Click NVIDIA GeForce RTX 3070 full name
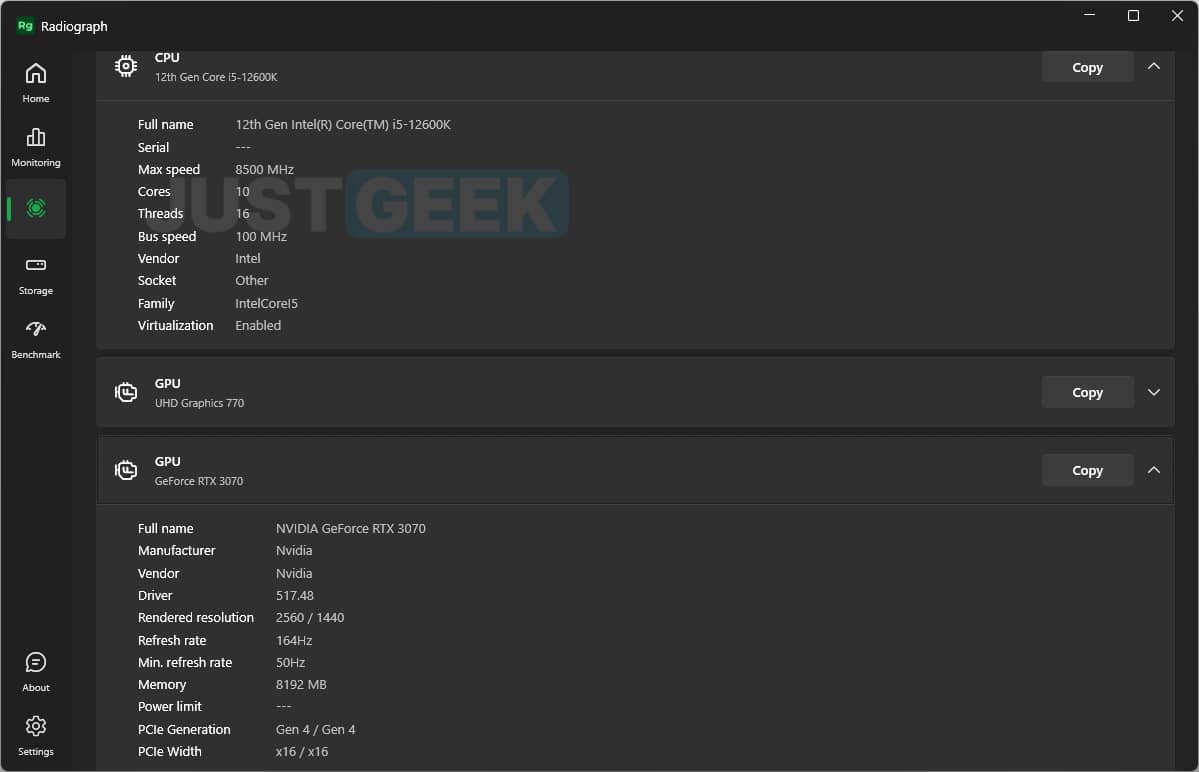This screenshot has width=1199, height=772. [350, 529]
